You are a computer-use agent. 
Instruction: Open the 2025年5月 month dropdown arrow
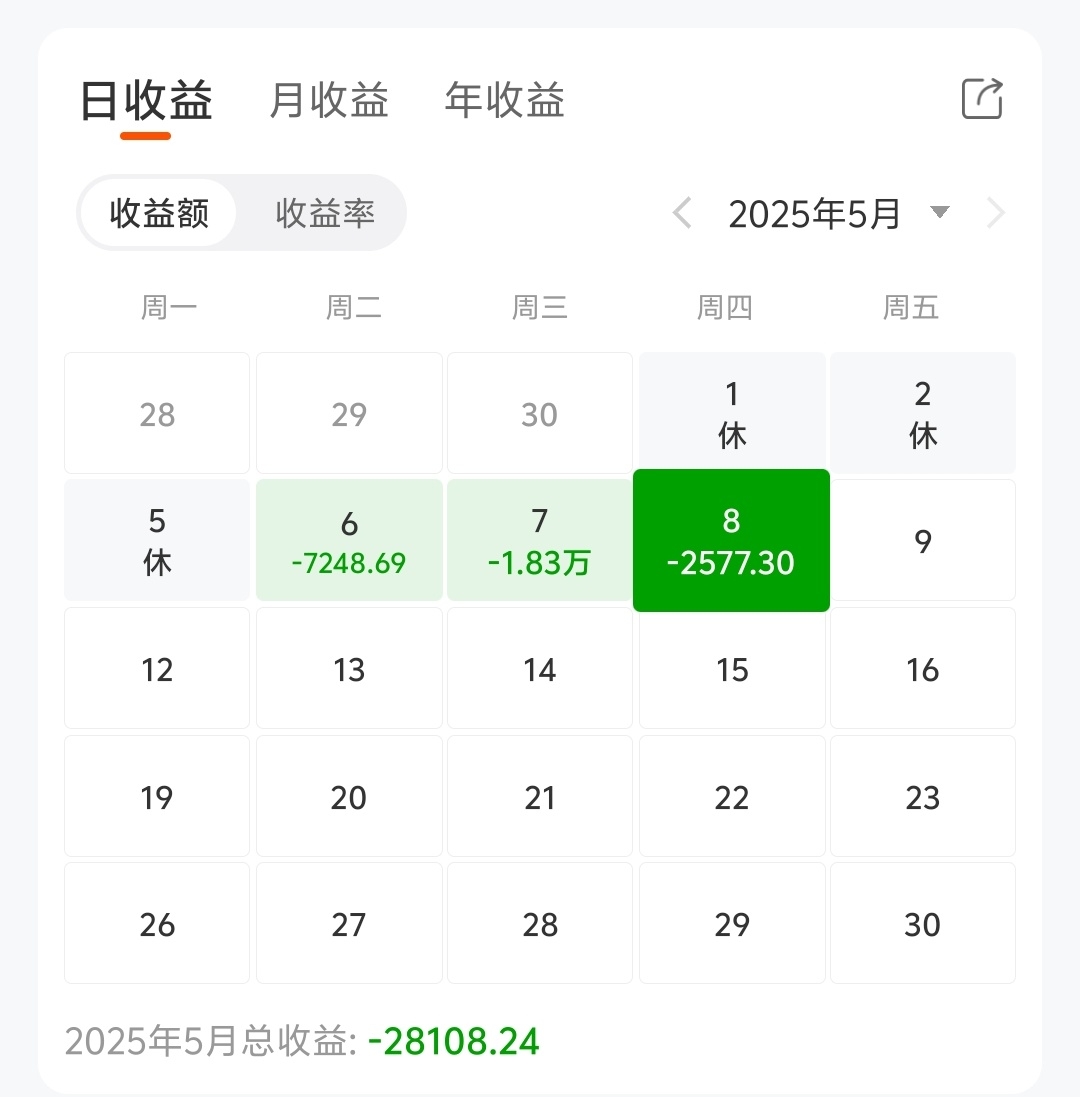939,211
